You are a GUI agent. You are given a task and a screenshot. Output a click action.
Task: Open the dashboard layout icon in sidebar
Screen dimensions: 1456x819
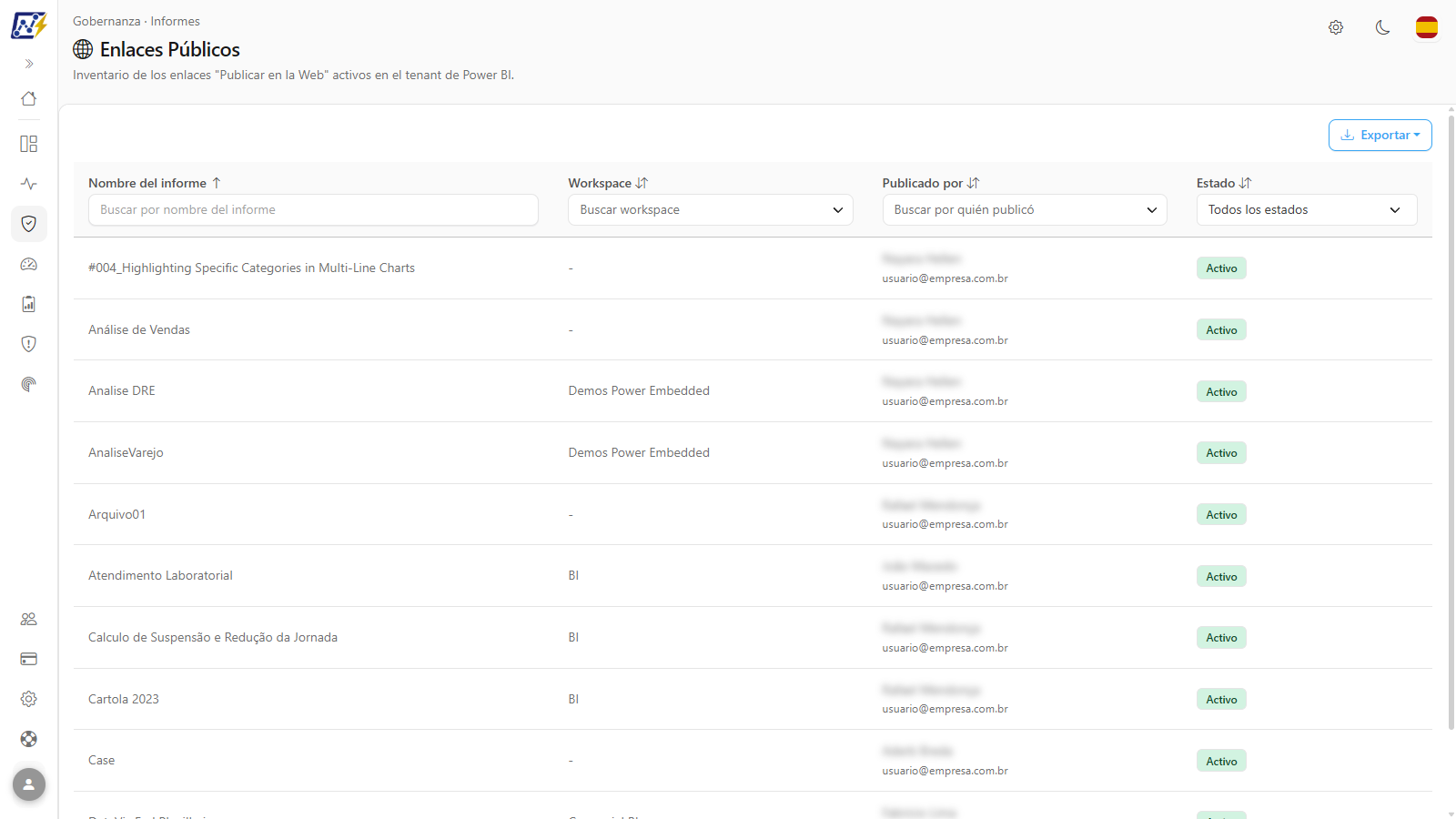(29, 144)
